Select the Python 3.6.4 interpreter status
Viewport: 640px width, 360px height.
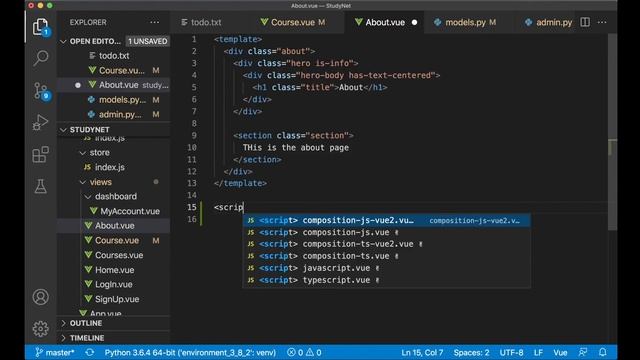(x=190, y=352)
